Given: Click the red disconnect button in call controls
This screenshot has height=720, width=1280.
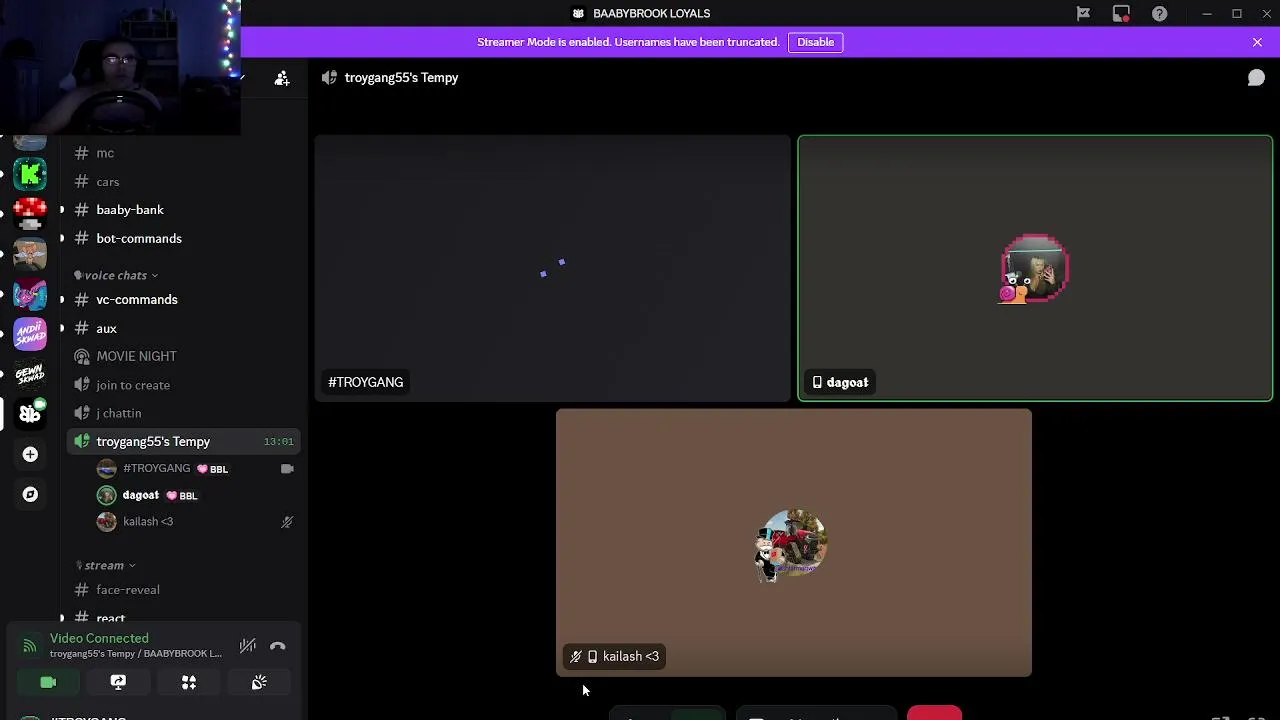Looking at the screenshot, I should point(934,713).
